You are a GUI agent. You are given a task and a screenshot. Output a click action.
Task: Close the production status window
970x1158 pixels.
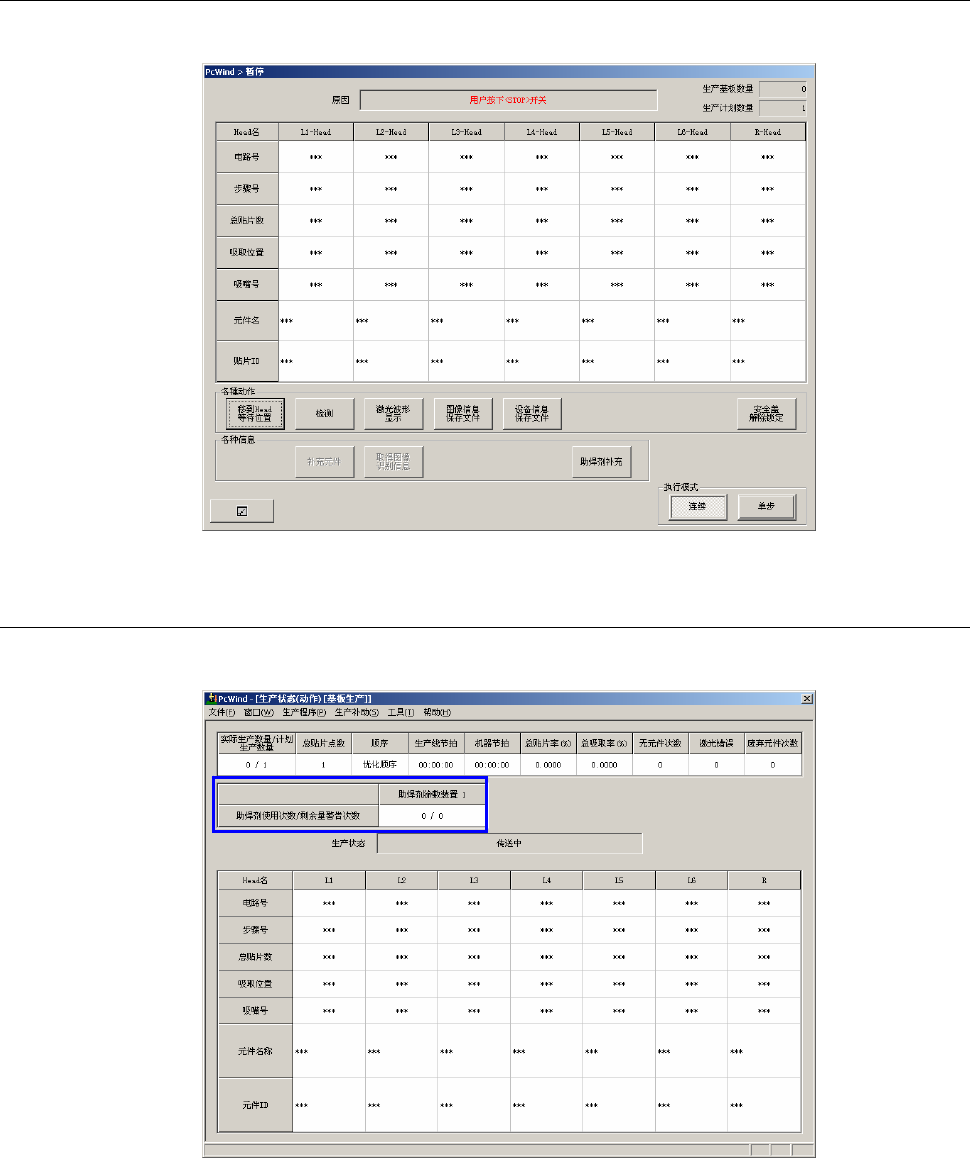click(807, 699)
